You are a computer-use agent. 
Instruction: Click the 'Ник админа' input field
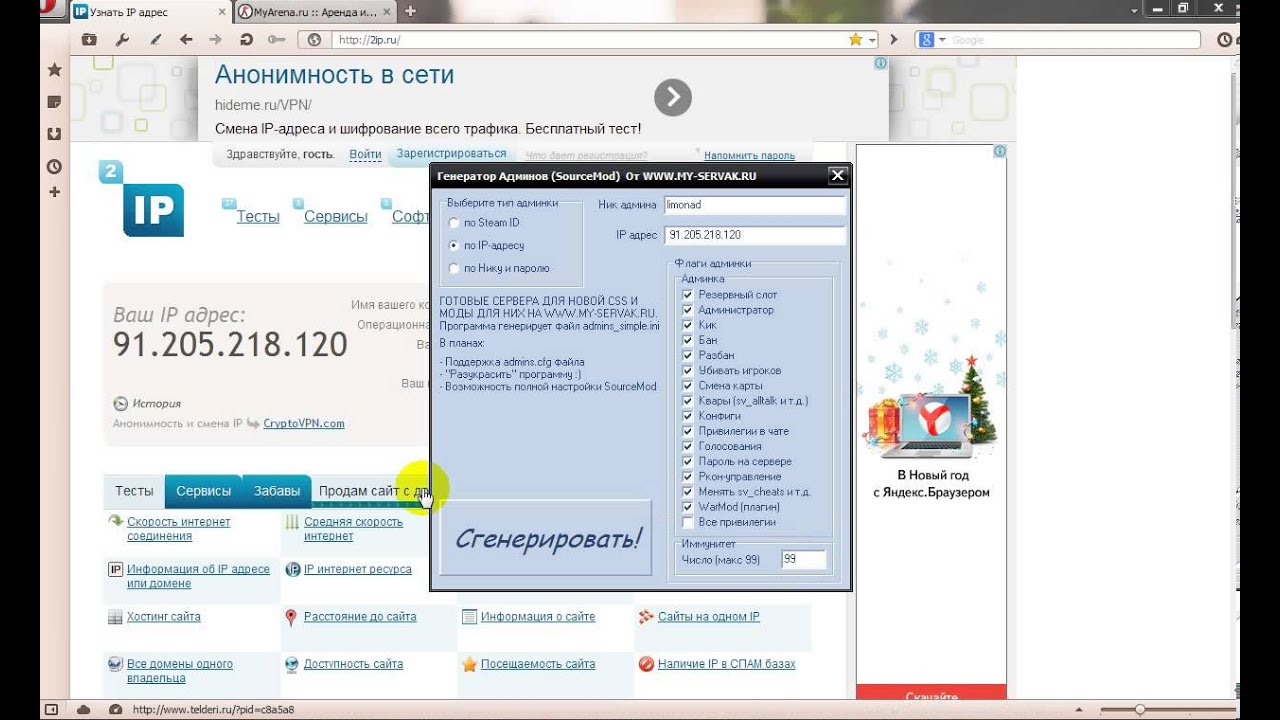click(755, 204)
